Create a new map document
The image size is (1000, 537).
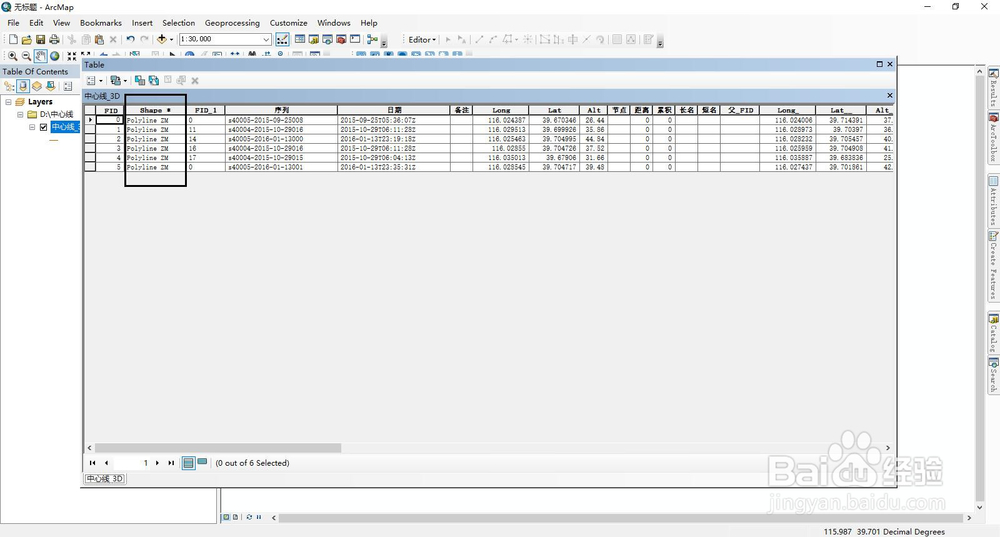[13, 40]
